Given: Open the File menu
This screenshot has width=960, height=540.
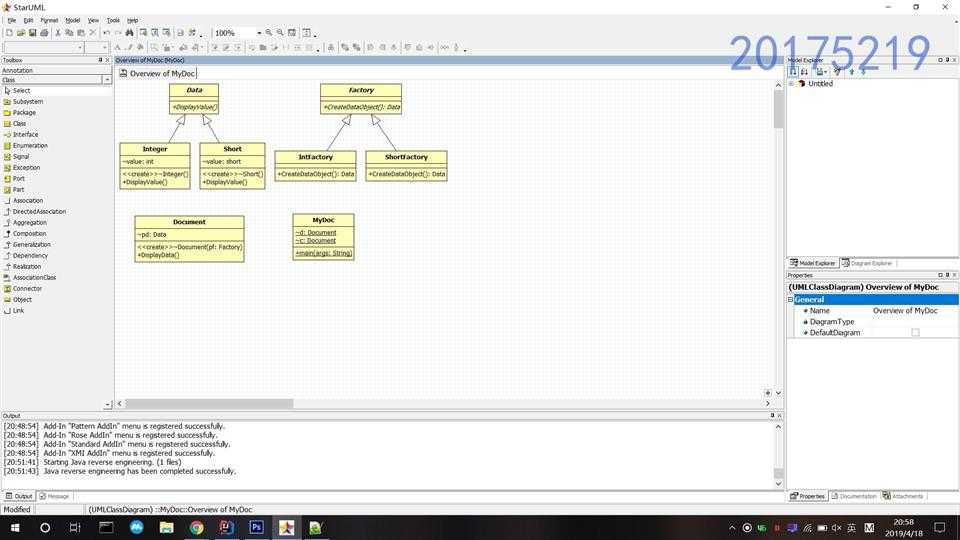Looking at the screenshot, I should [12, 20].
